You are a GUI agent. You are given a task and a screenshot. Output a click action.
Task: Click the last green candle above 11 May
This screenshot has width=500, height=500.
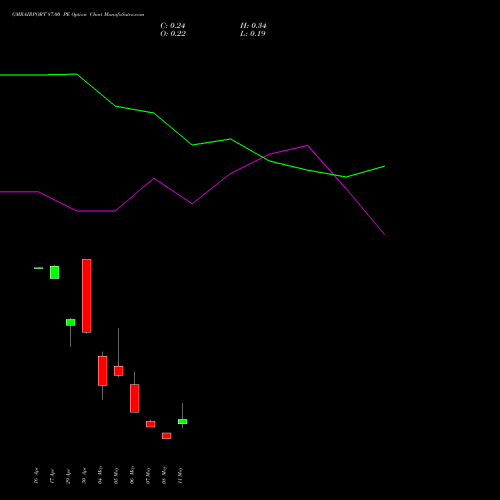pyautogui.click(x=183, y=422)
